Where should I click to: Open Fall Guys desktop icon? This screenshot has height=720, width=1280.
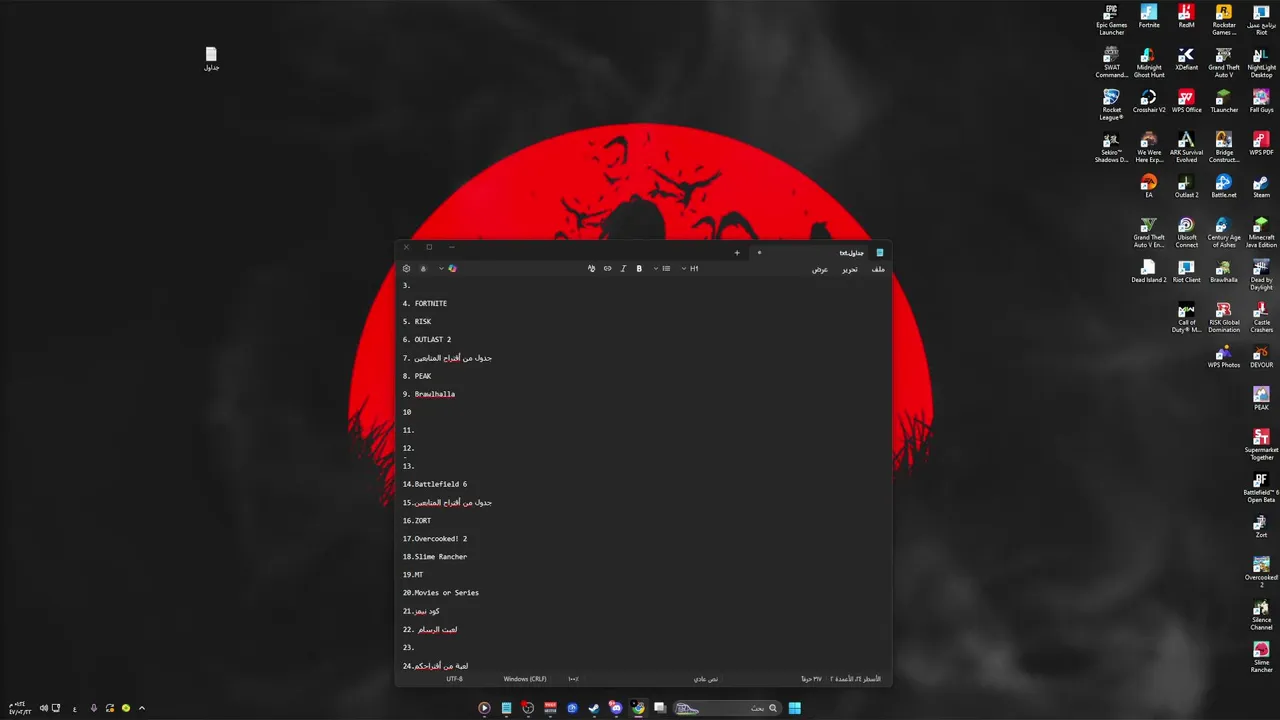1261,101
